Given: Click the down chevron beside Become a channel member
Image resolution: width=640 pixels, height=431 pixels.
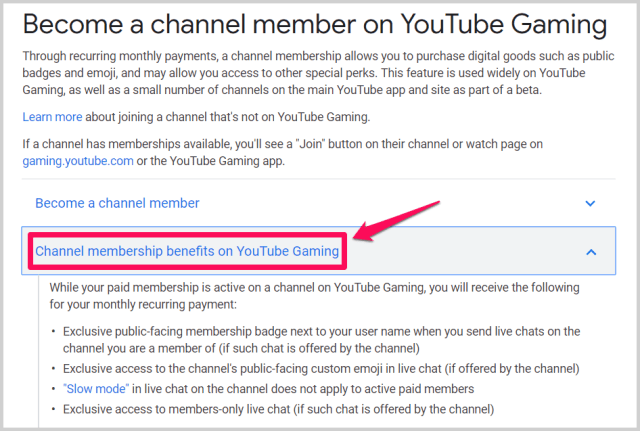Looking at the screenshot, I should pyautogui.click(x=590, y=203).
